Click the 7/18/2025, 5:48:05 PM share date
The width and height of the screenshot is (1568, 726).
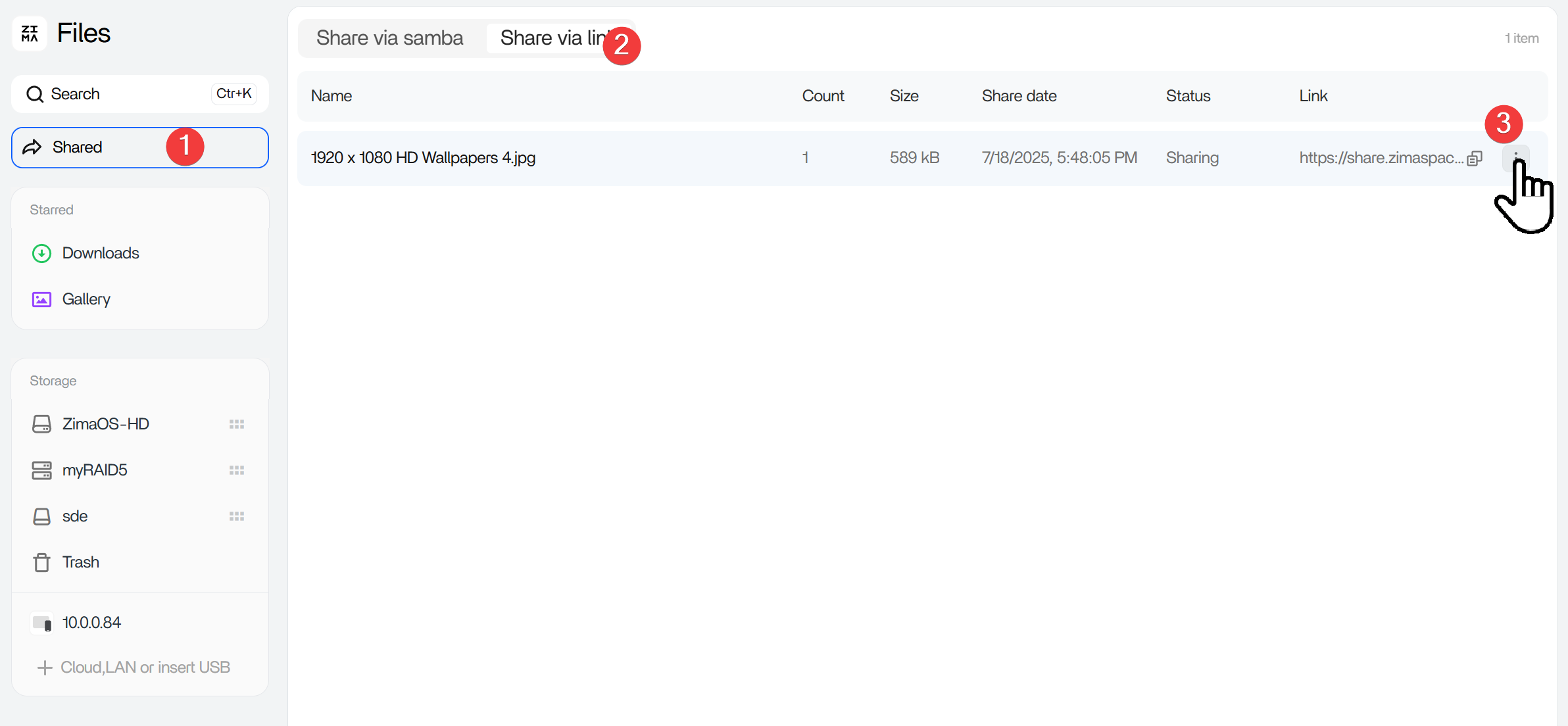coord(1060,158)
